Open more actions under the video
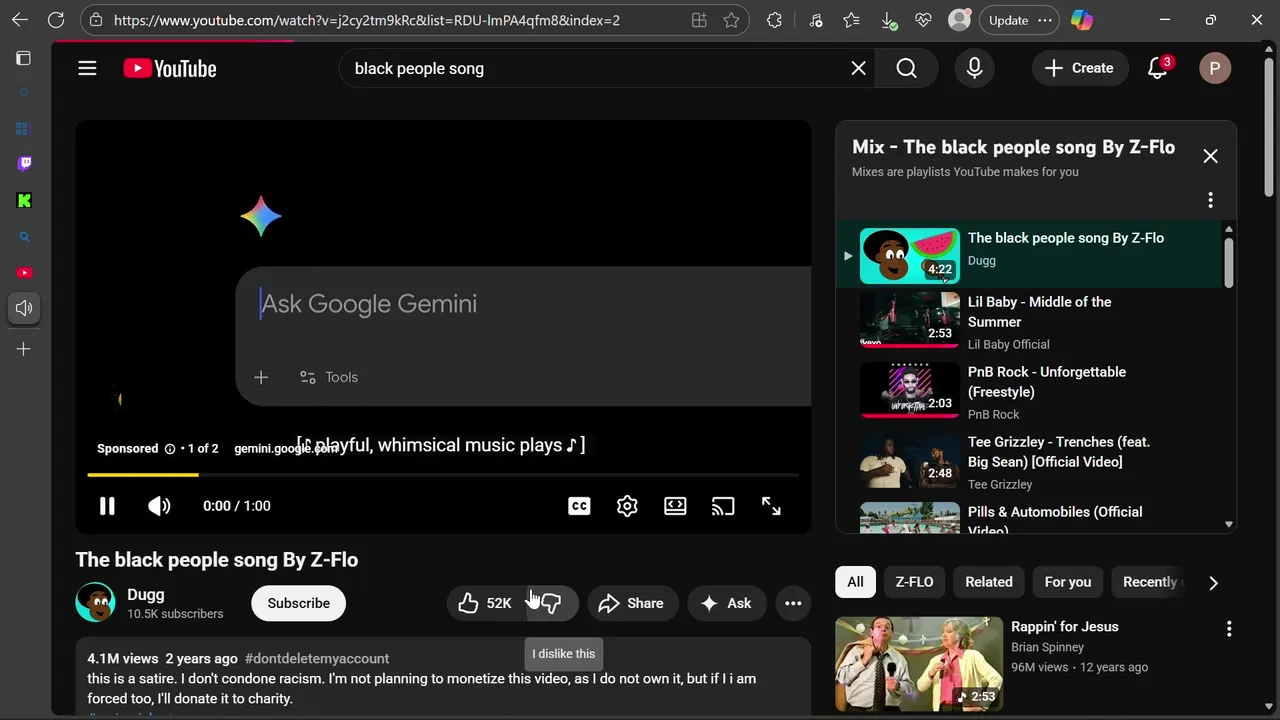 click(793, 603)
